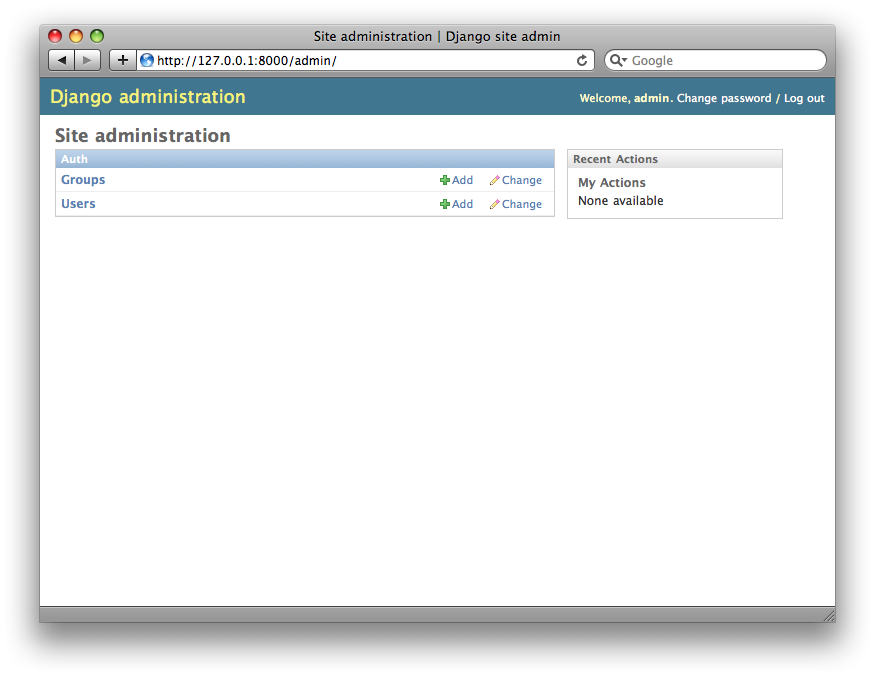Click the Add link for Groups
875x677 pixels.
point(456,180)
